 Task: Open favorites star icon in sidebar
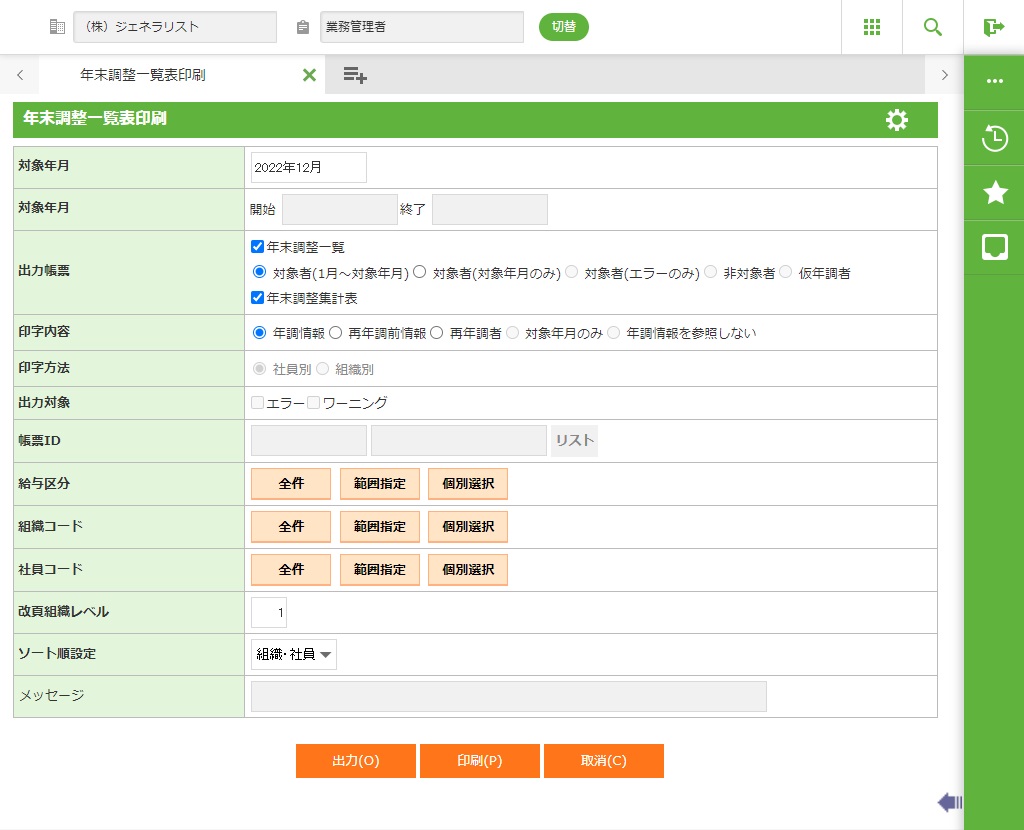(x=994, y=193)
